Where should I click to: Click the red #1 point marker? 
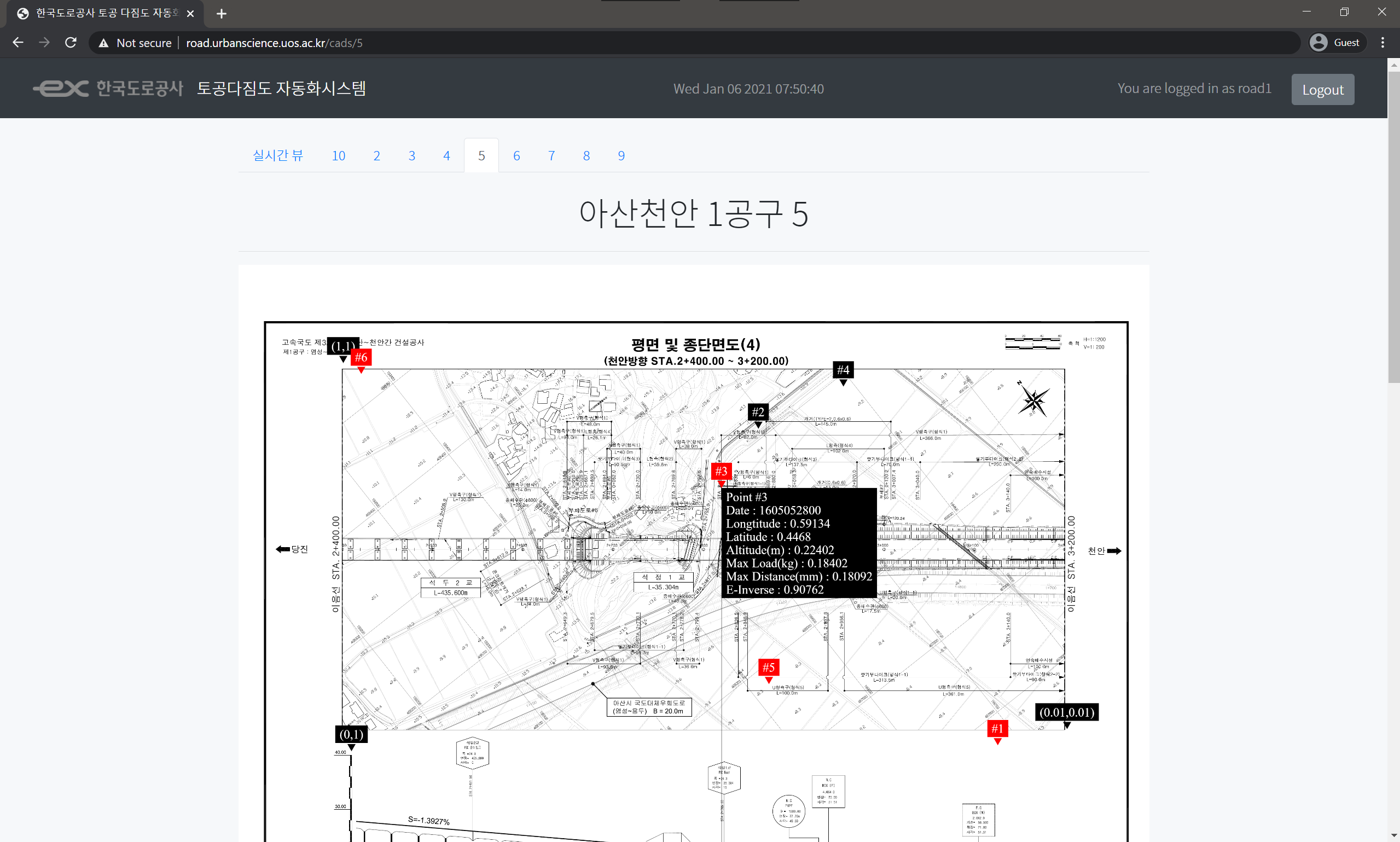pyautogui.click(x=997, y=729)
